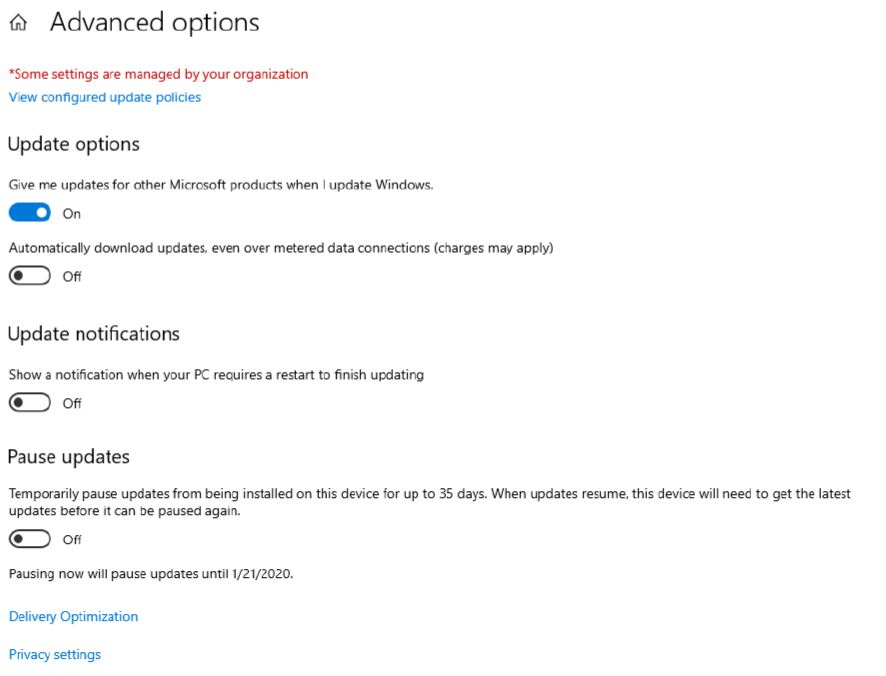Click the On label beside Microsoft products toggle
886x676 pixels.
(x=72, y=214)
